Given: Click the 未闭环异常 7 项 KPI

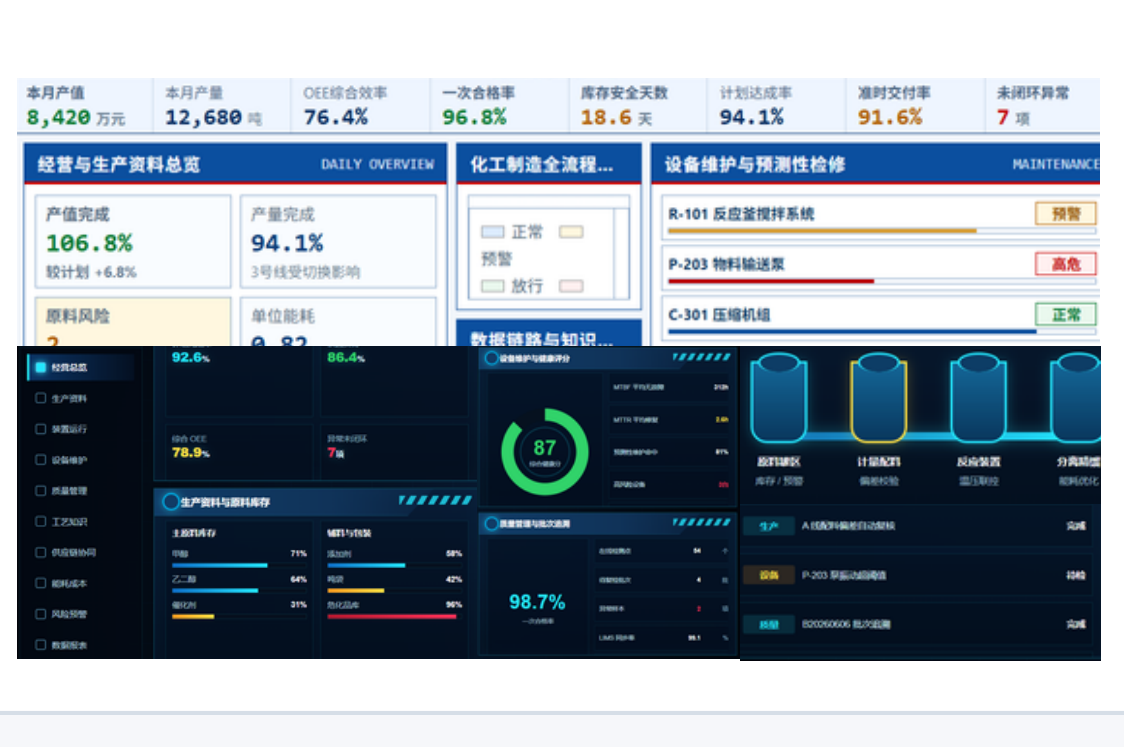Looking at the screenshot, I should (x=1043, y=105).
